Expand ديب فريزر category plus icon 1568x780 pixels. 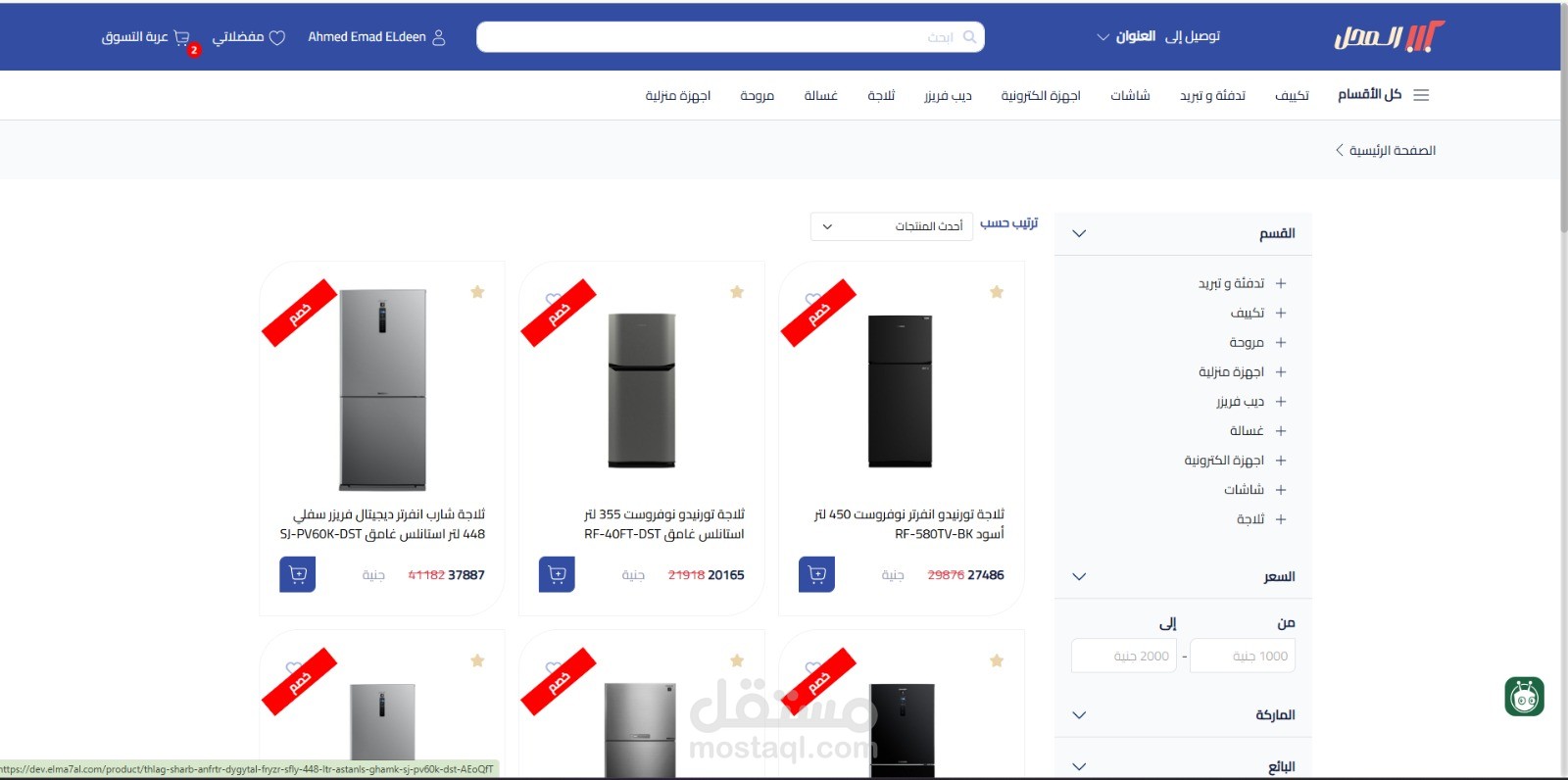coord(1280,401)
